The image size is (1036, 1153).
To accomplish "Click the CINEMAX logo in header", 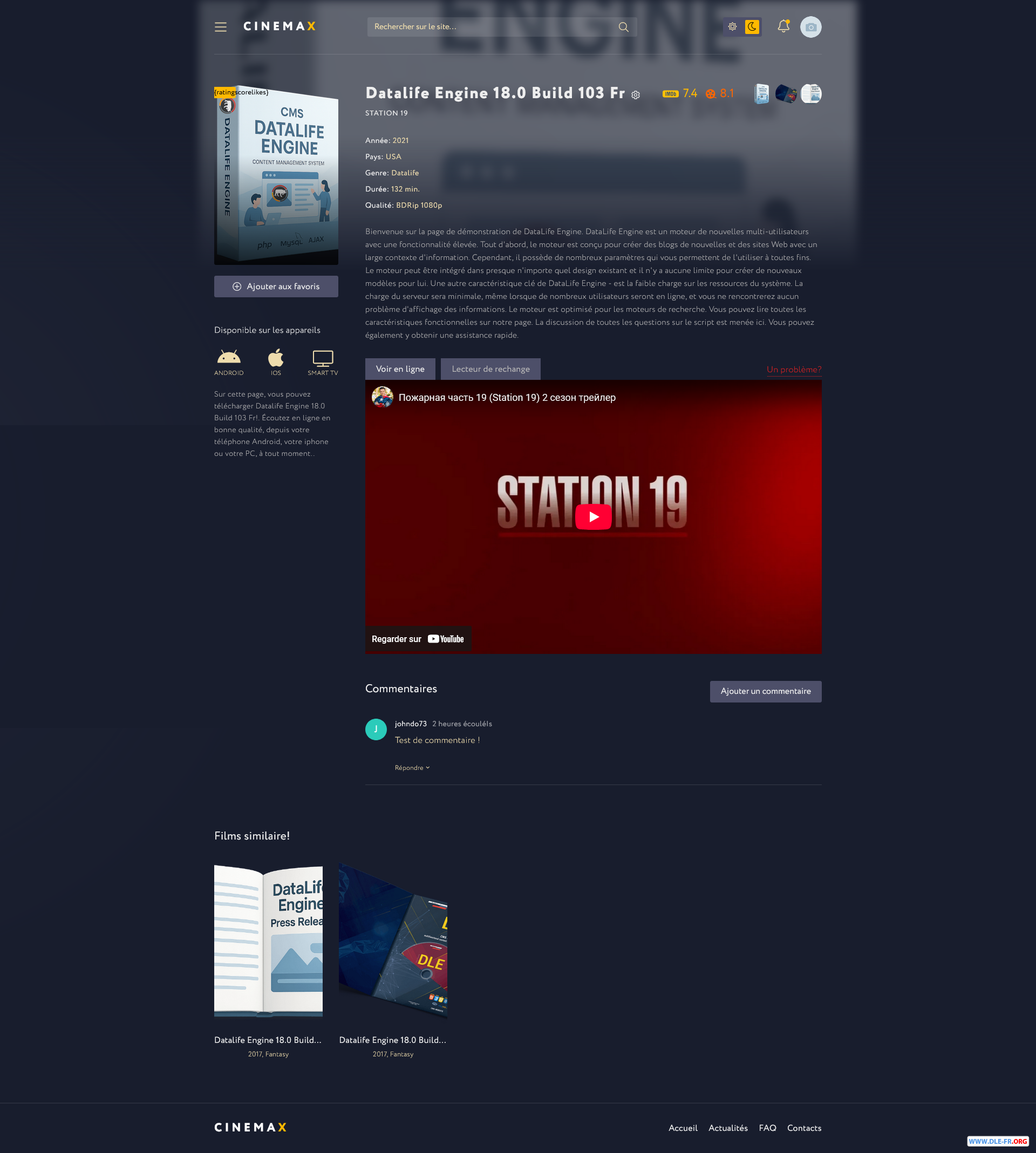I will tap(279, 27).
